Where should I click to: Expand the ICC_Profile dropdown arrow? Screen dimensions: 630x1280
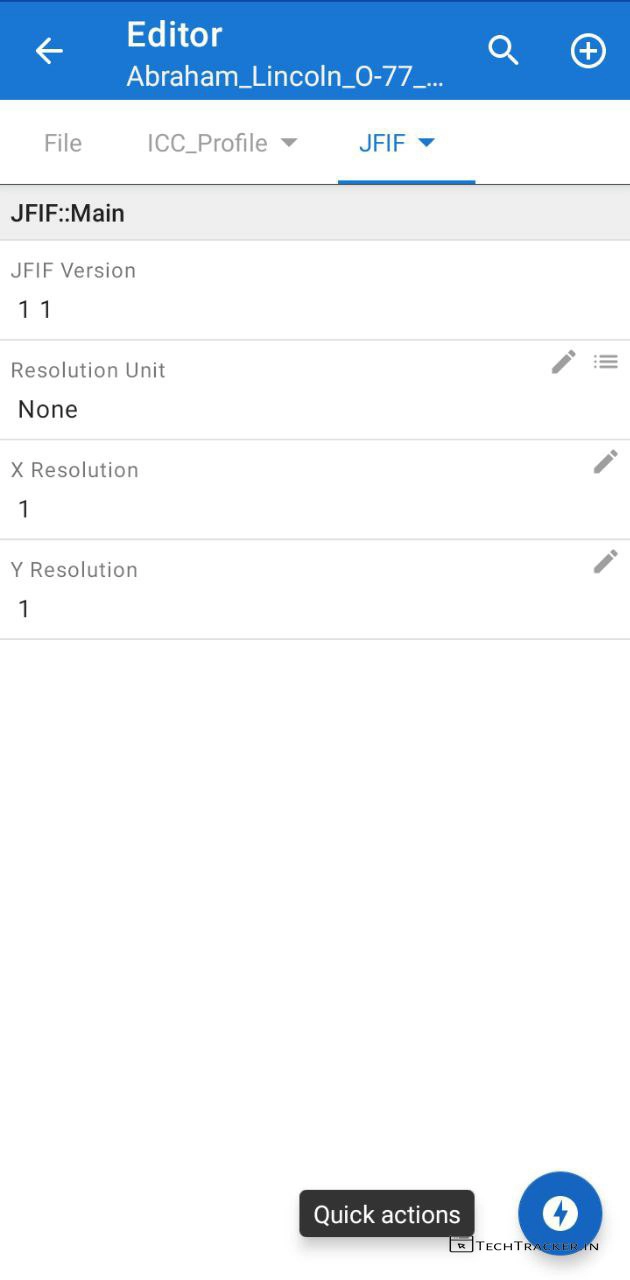pyautogui.click(x=289, y=143)
